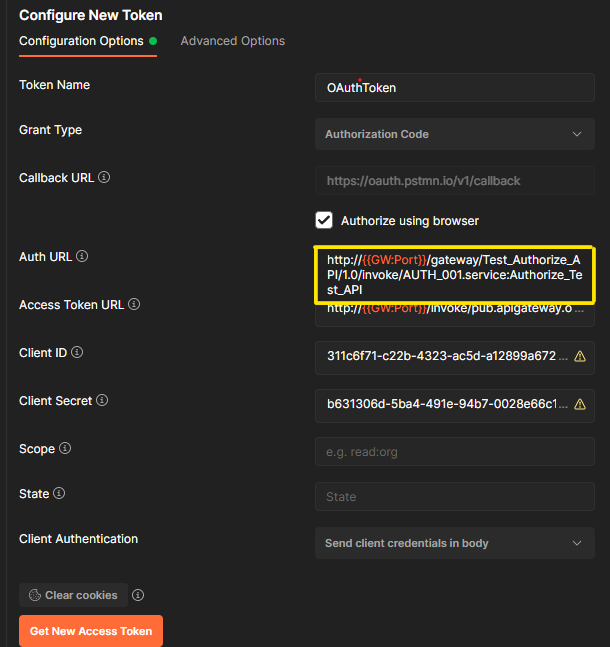Uncheck Authorize using browser checkbox

pos(324,220)
